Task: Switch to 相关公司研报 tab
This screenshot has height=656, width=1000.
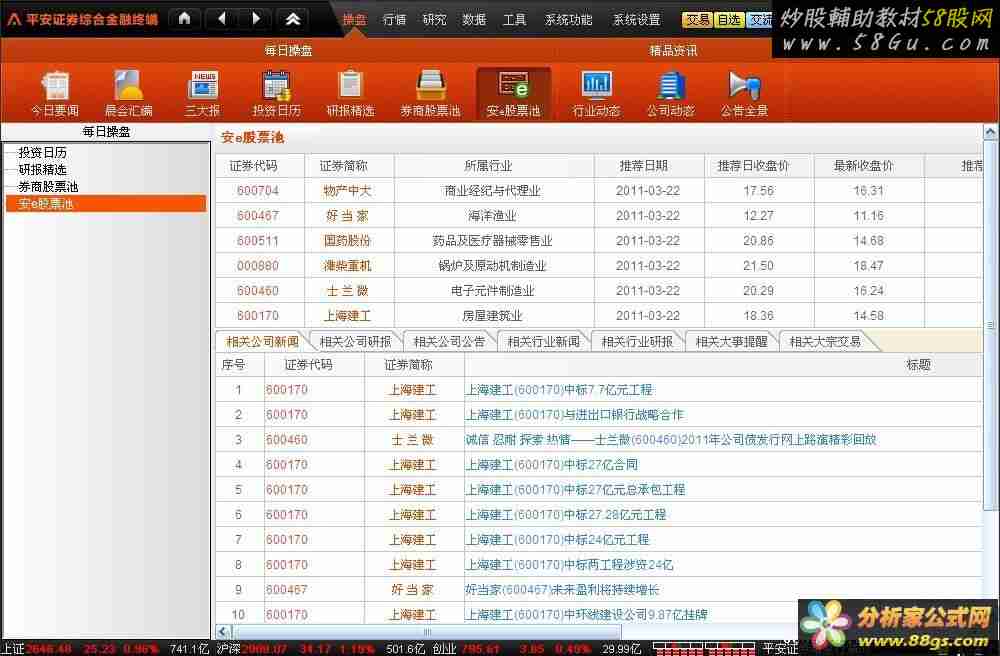Action: pyautogui.click(x=355, y=342)
